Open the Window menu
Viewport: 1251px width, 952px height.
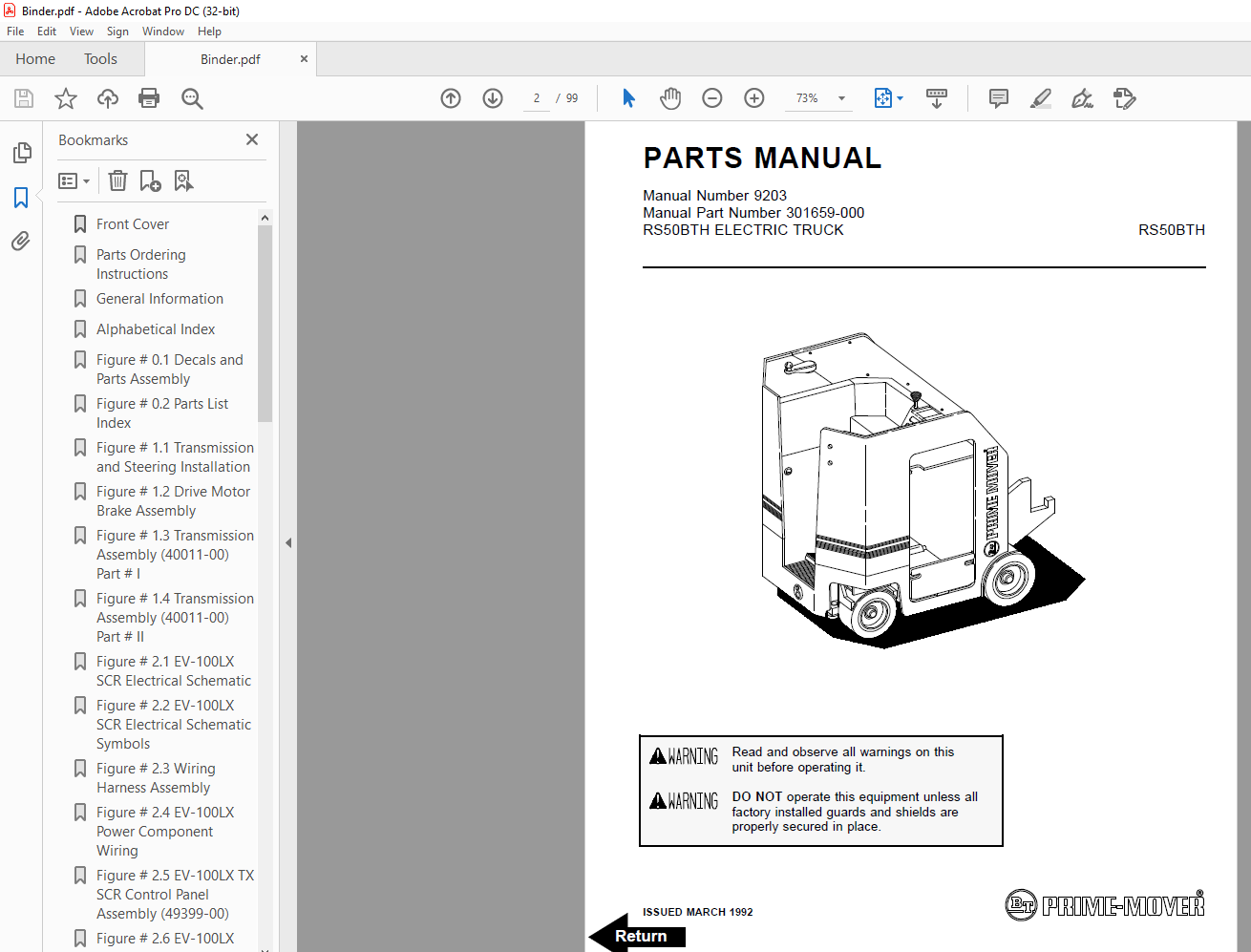pos(163,32)
